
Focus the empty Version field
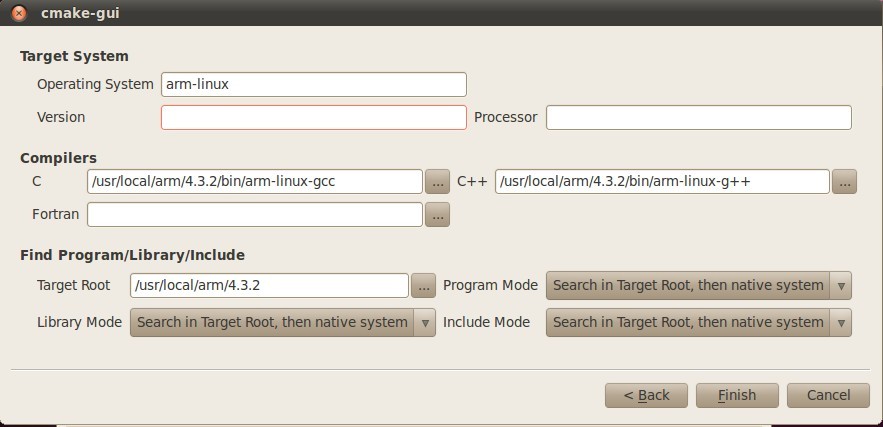coord(314,117)
